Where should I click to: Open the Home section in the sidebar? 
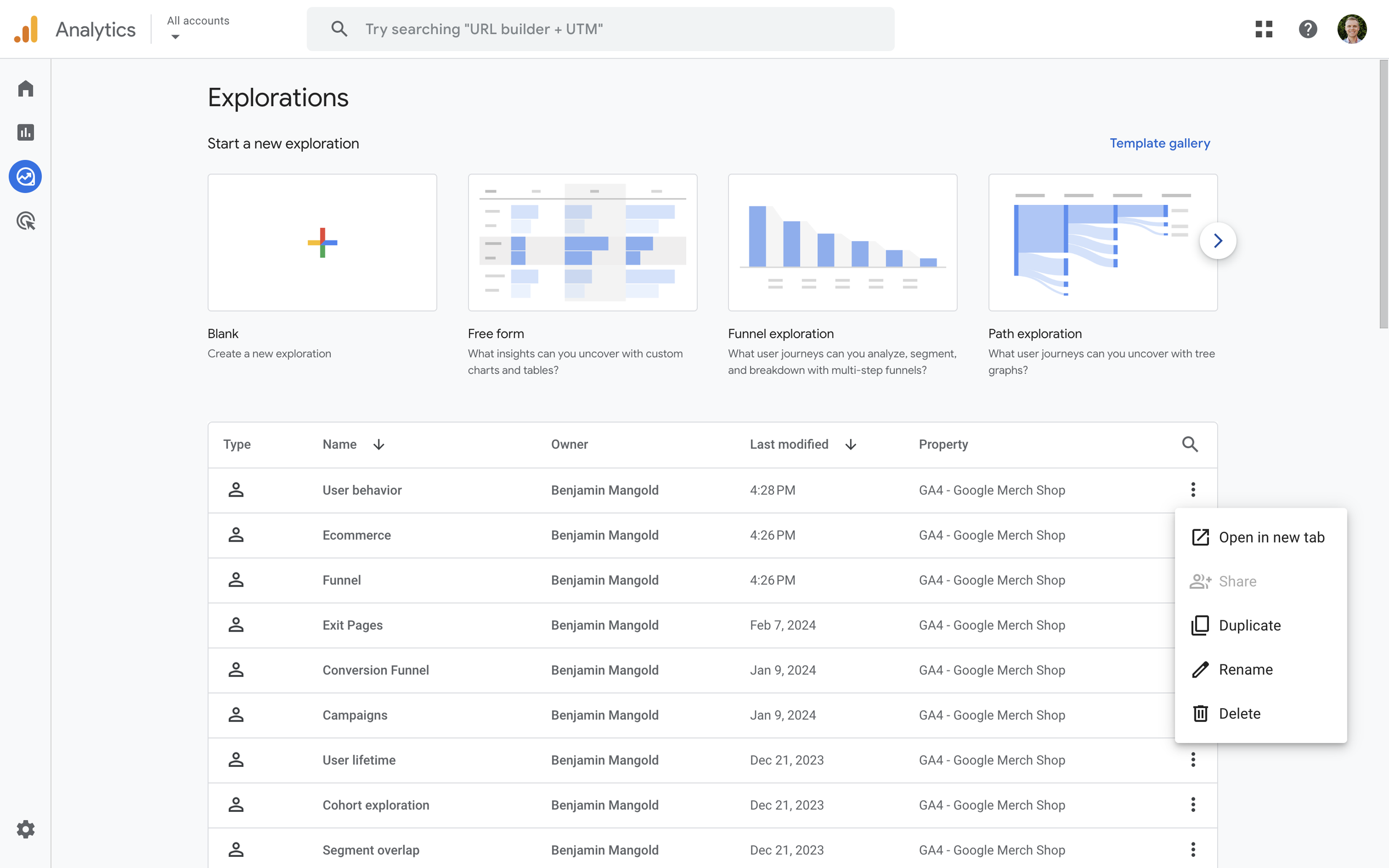tap(25, 88)
